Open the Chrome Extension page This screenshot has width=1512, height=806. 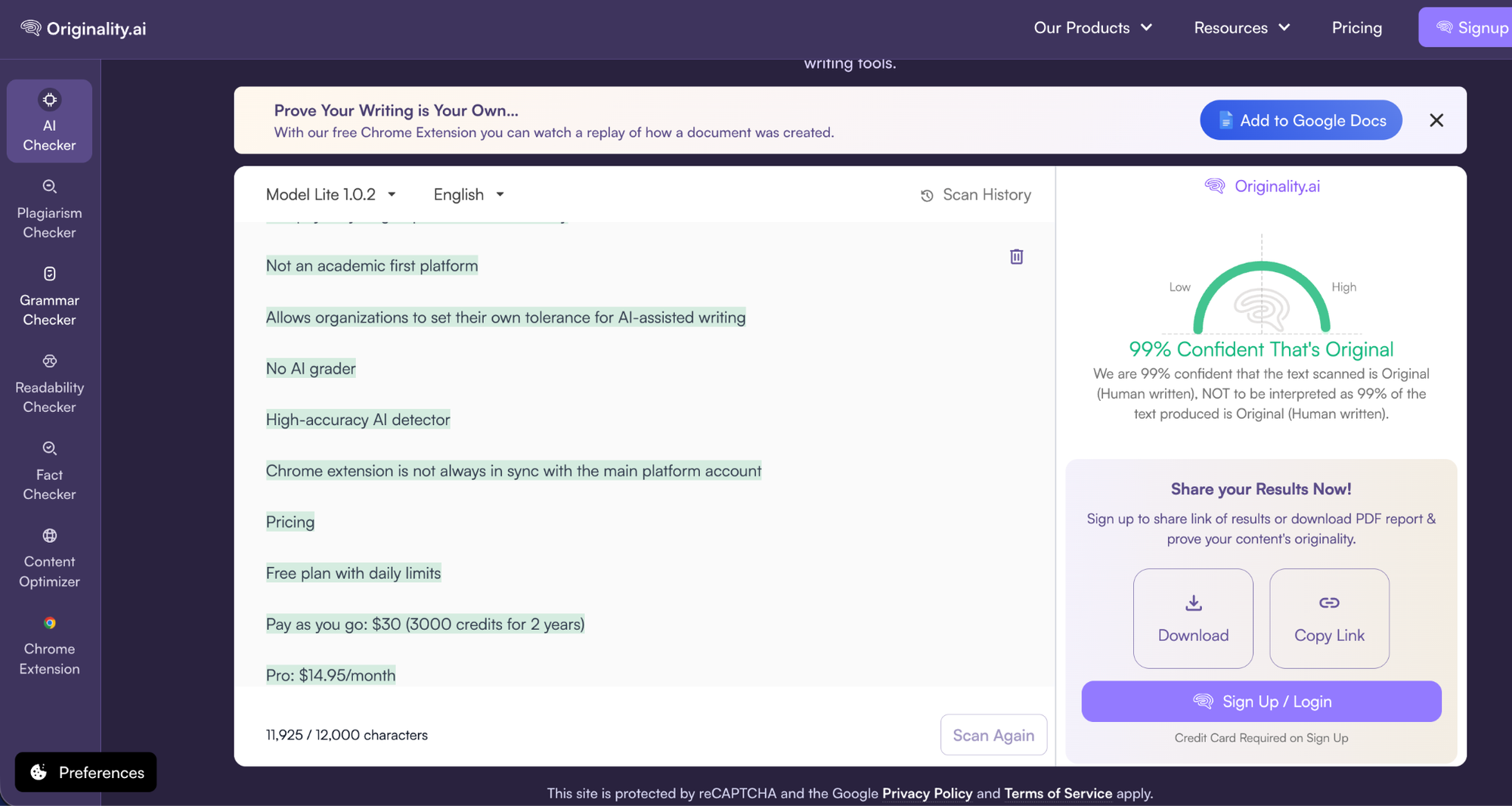49,646
